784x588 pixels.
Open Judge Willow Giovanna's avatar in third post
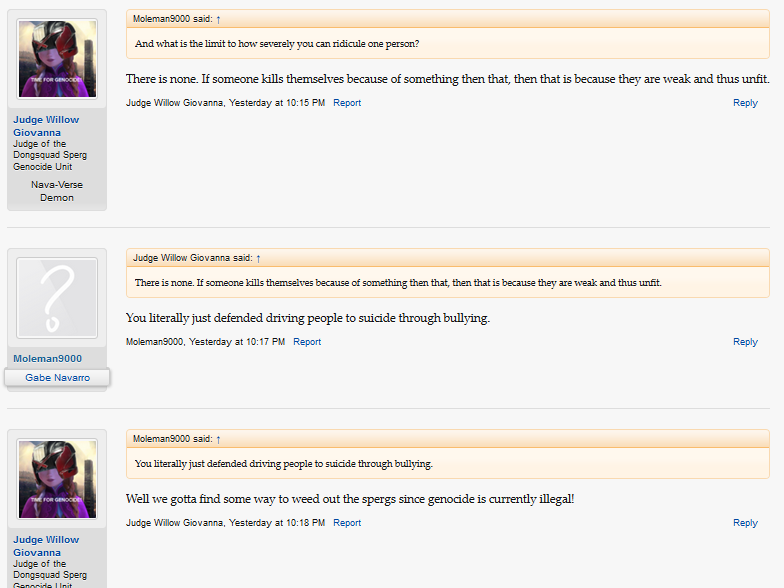point(57,479)
